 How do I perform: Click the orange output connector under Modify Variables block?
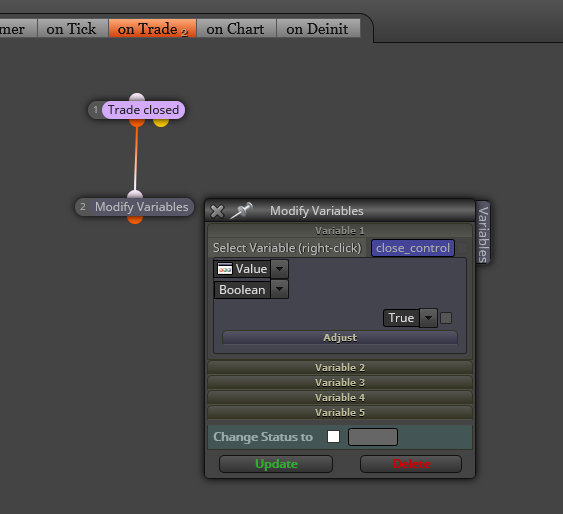coord(135,219)
